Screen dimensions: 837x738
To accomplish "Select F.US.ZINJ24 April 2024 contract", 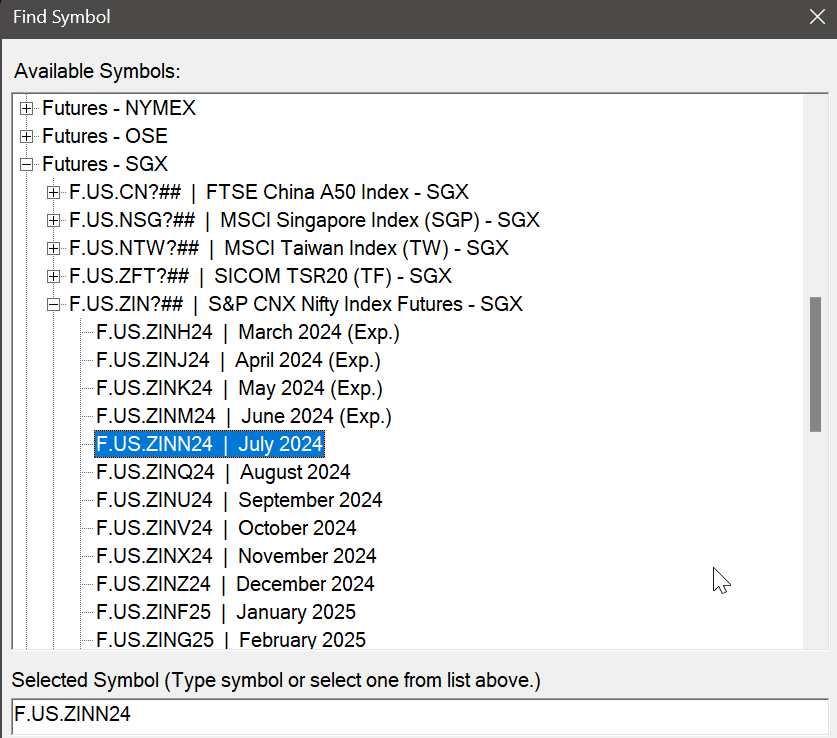I will coord(238,360).
